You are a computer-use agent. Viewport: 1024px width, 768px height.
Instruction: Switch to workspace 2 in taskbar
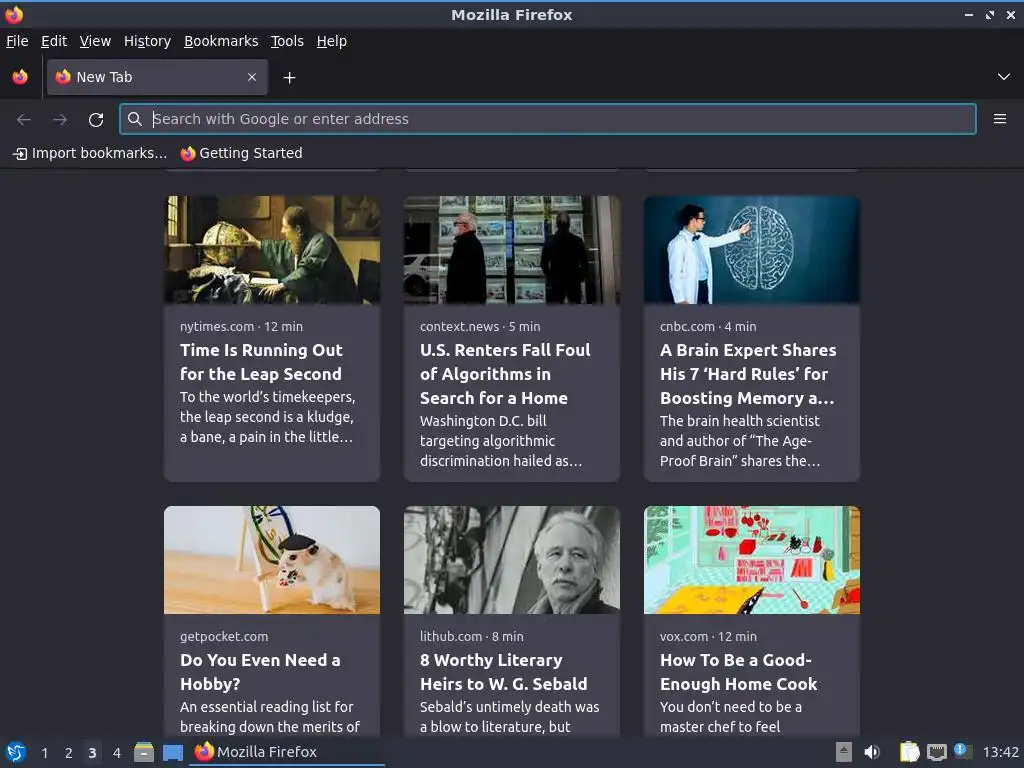[68, 753]
